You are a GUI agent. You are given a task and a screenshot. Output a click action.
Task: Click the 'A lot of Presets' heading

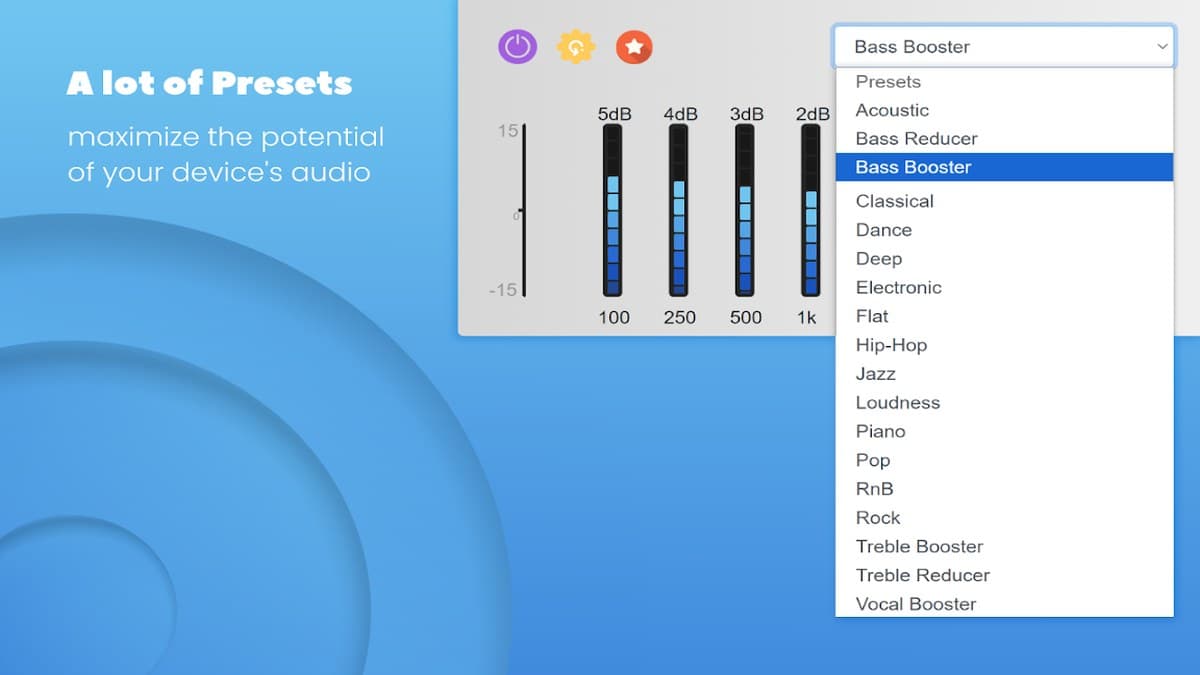point(210,83)
